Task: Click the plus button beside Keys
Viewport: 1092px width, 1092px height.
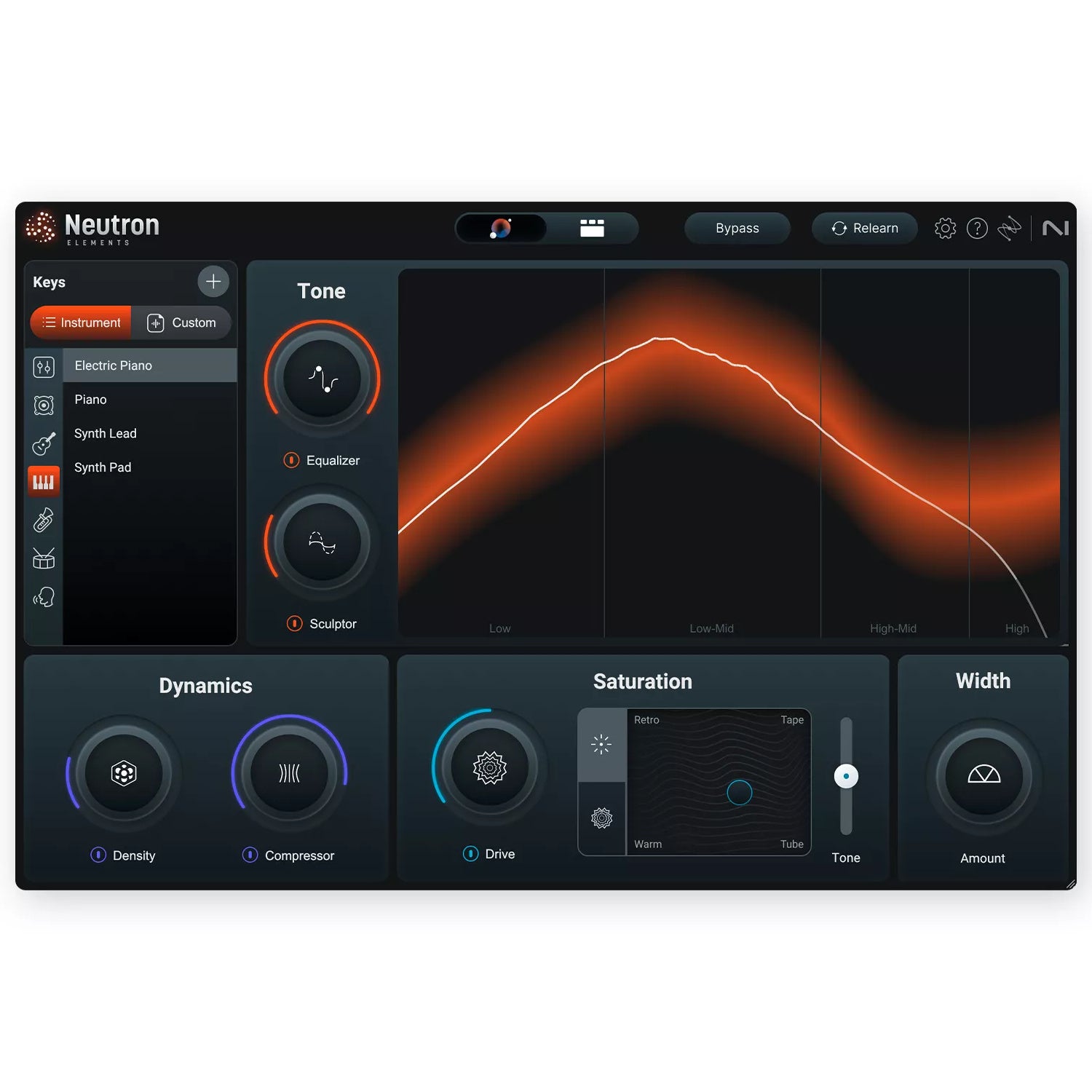Action: pos(213,282)
